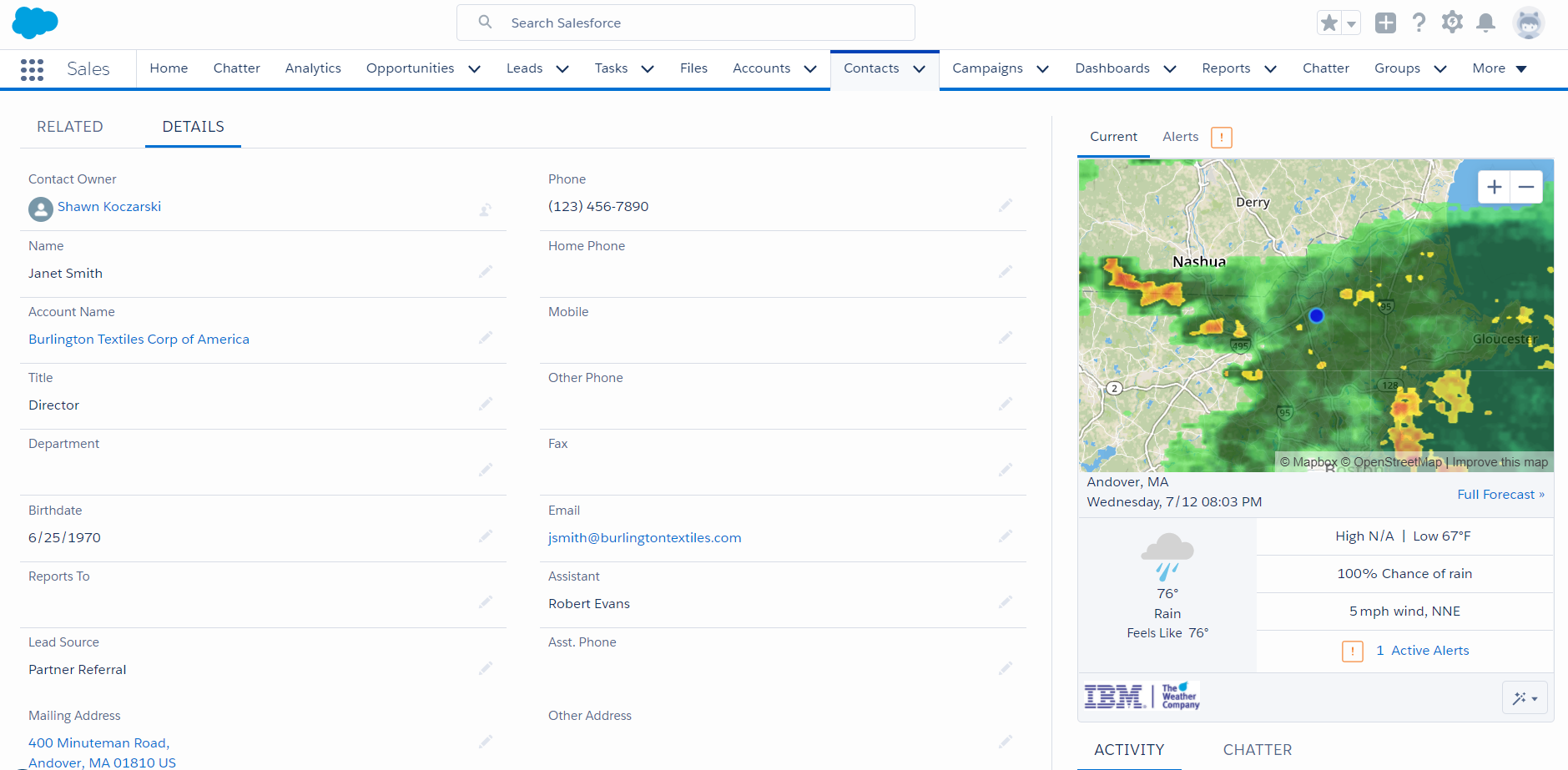Open the Global Actions plus icon
1568x770 pixels.
pos(1385,23)
